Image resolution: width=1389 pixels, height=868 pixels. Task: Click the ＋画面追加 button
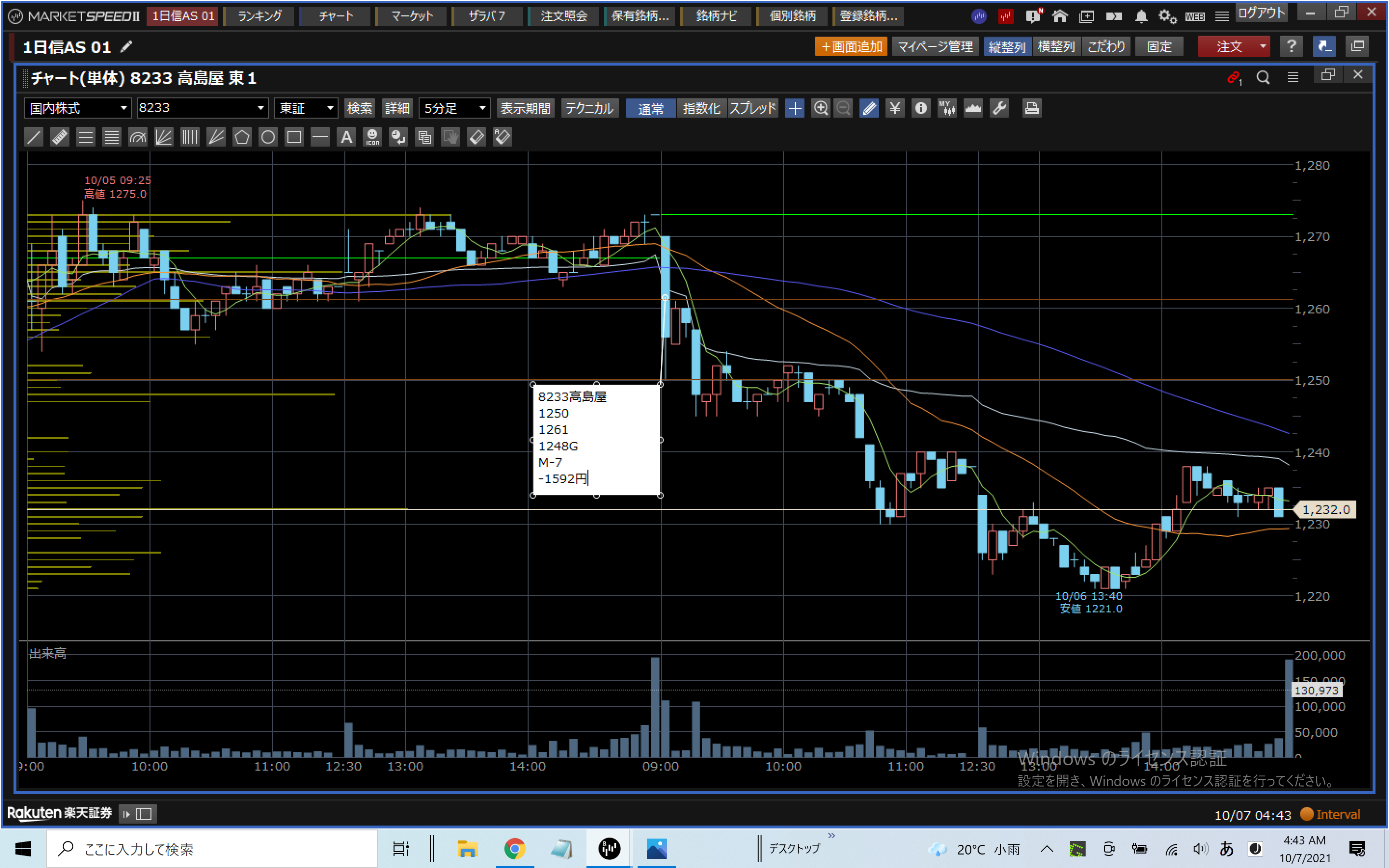pyautogui.click(x=851, y=46)
